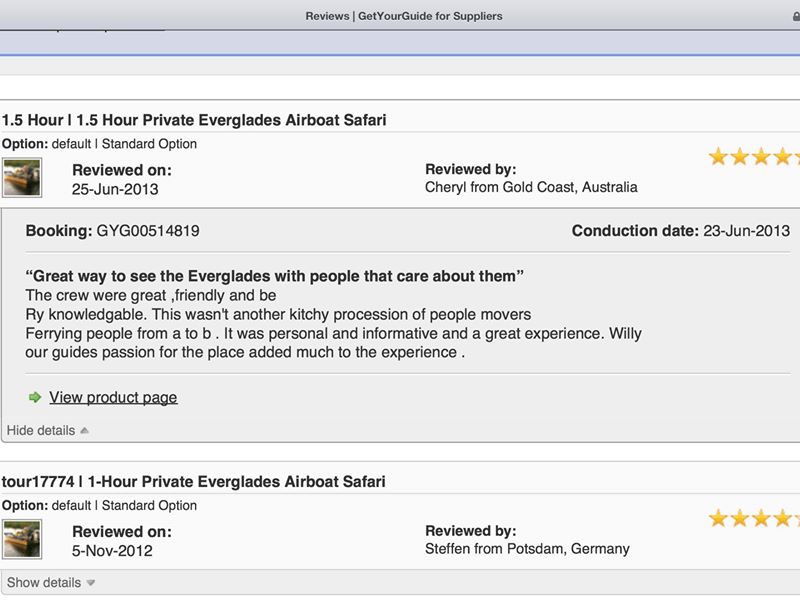Expand Steffen's review with Show details

click(x=44, y=583)
